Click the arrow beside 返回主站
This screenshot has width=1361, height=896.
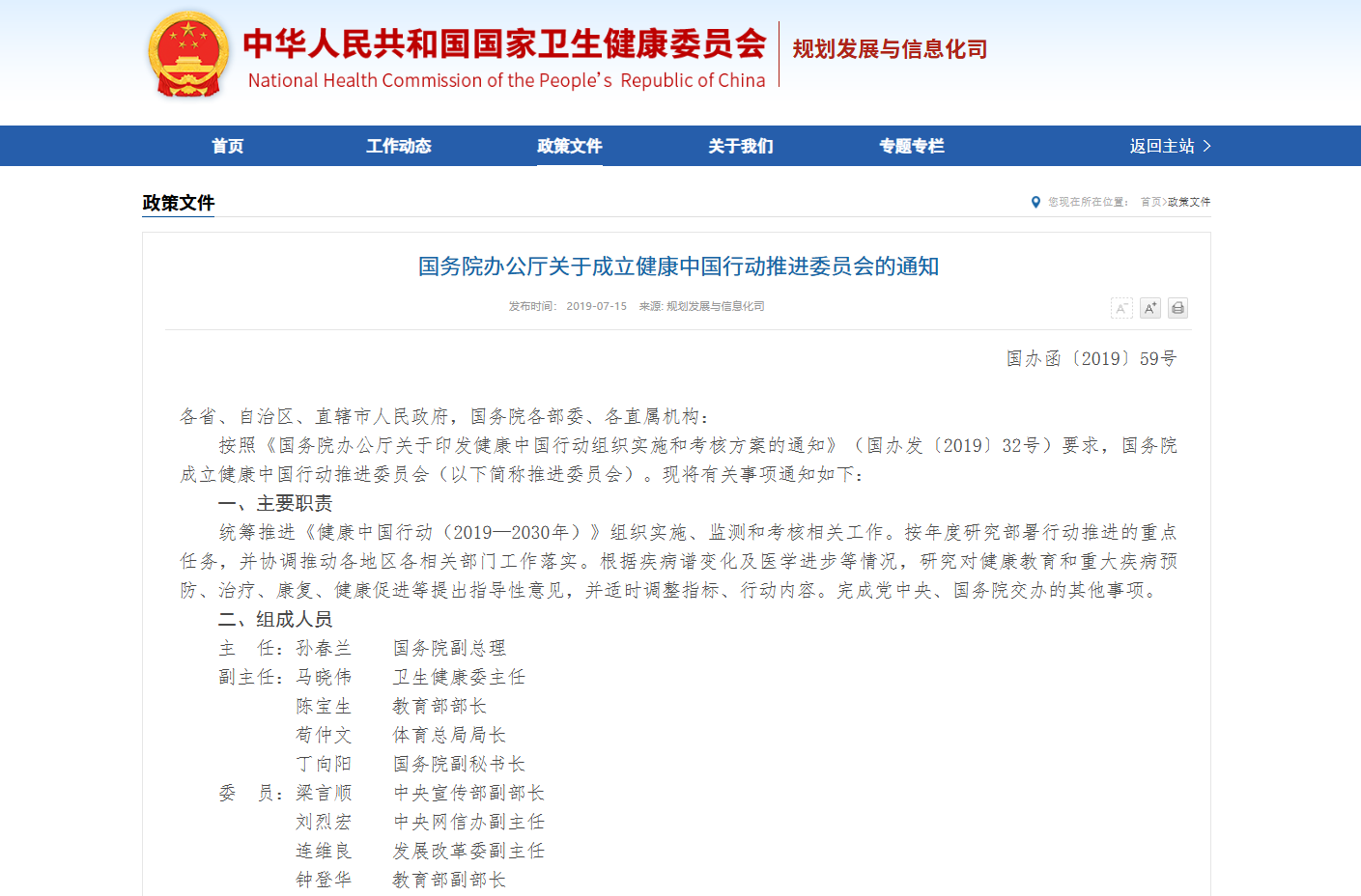(1208, 146)
